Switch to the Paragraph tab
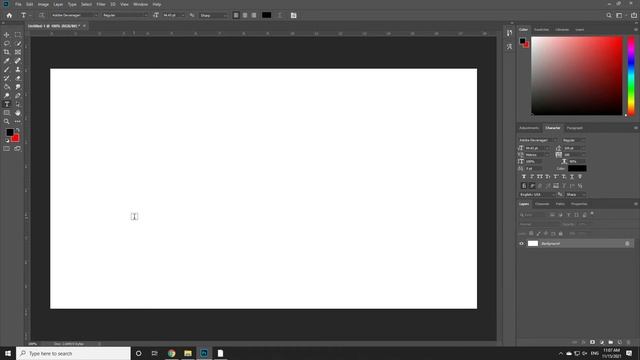The width and height of the screenshot is (640, 360). 574,128
